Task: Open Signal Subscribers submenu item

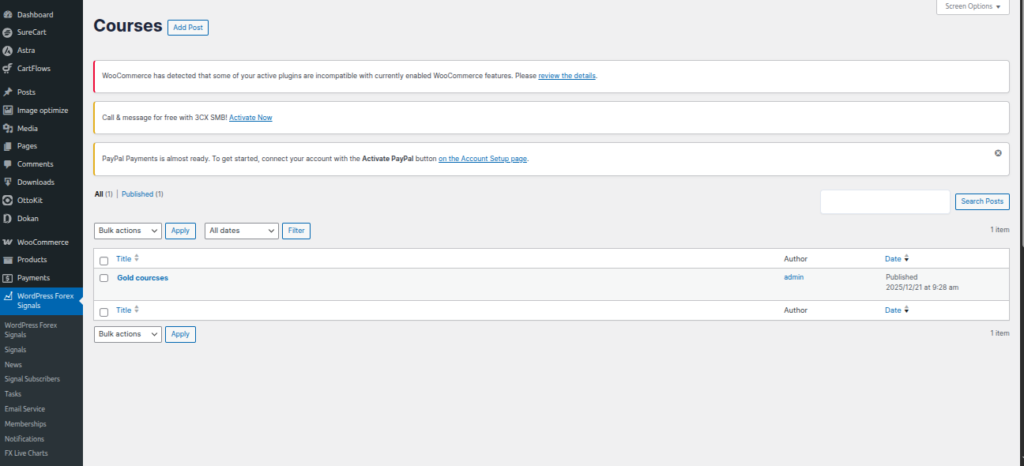Action: tap(32, 379)
